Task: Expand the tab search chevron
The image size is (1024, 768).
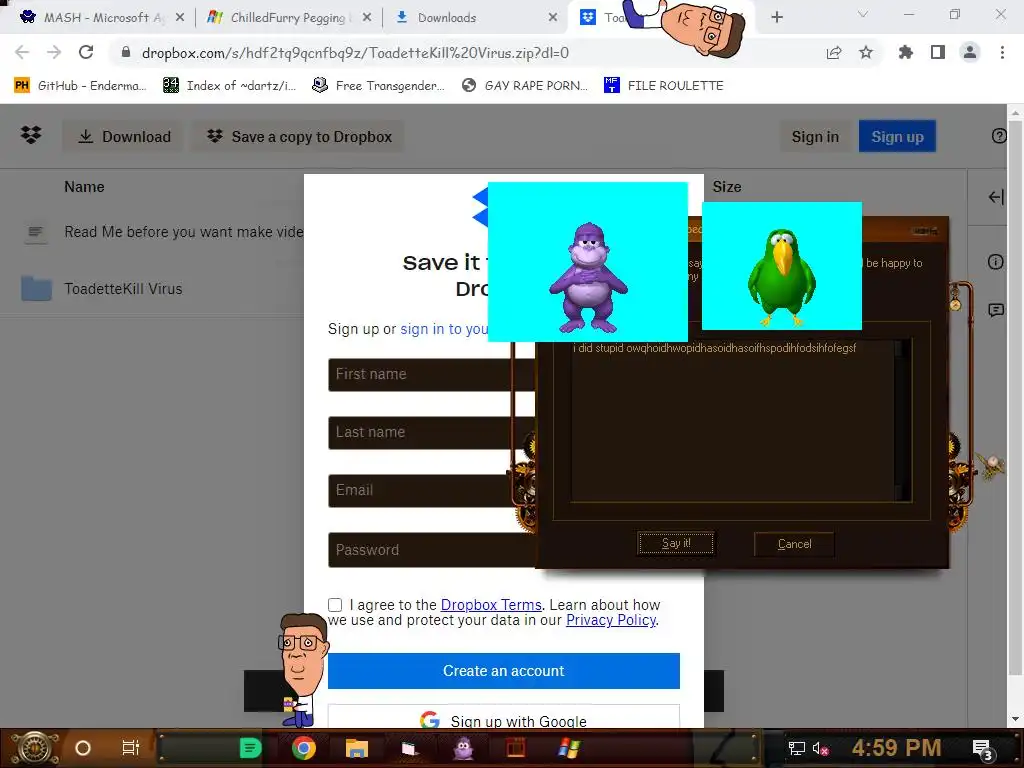Action: tap(863, 14)
